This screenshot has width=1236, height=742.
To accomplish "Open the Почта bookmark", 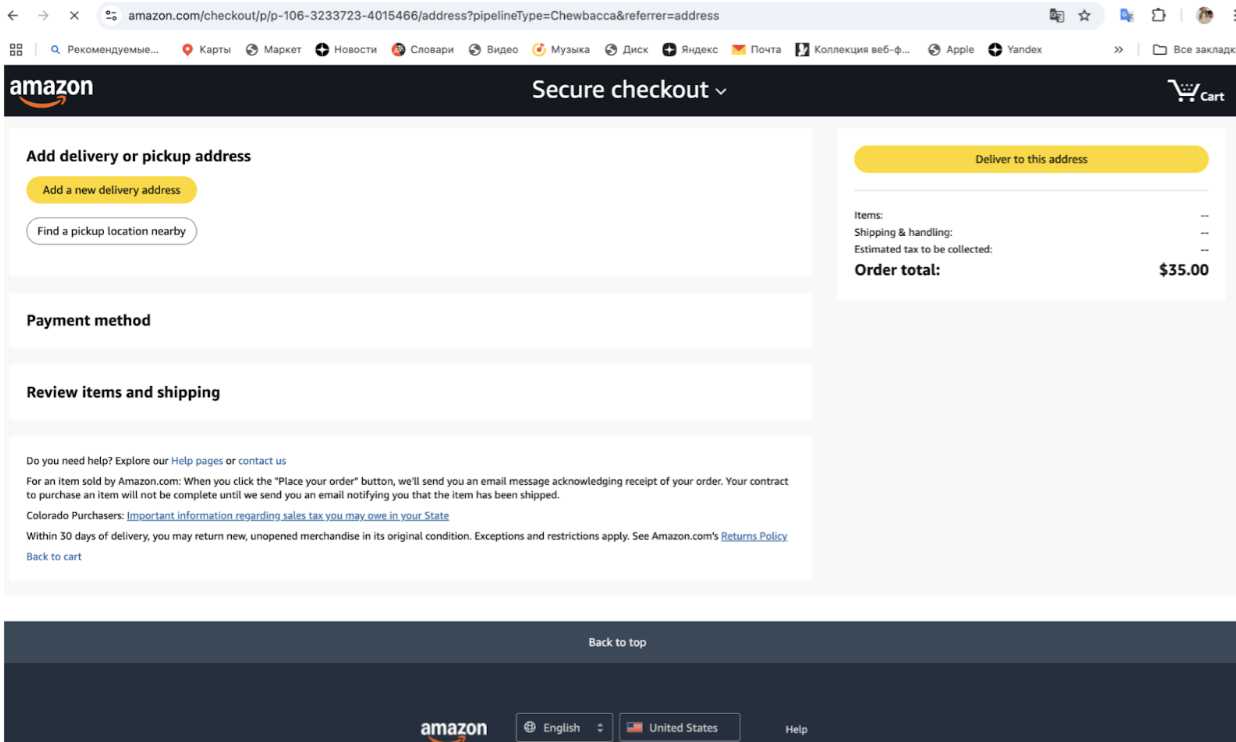I will (756, 50).
